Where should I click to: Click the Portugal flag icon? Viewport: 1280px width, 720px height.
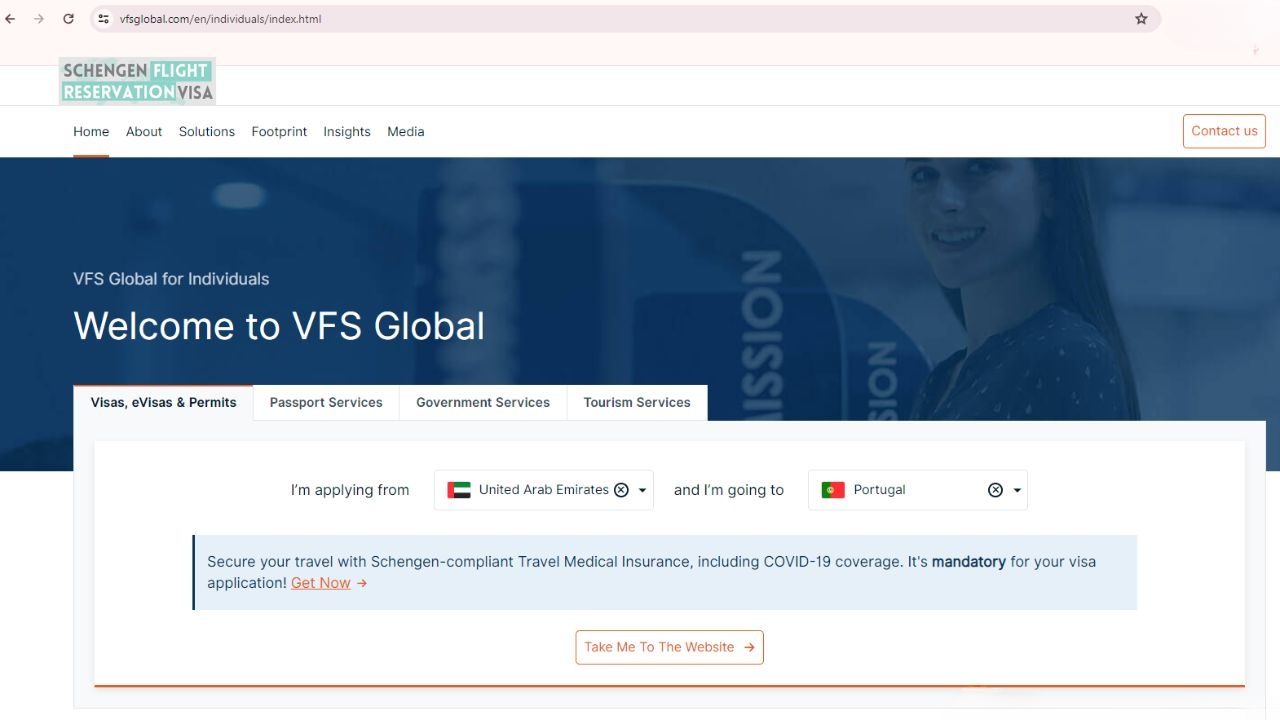833,490
